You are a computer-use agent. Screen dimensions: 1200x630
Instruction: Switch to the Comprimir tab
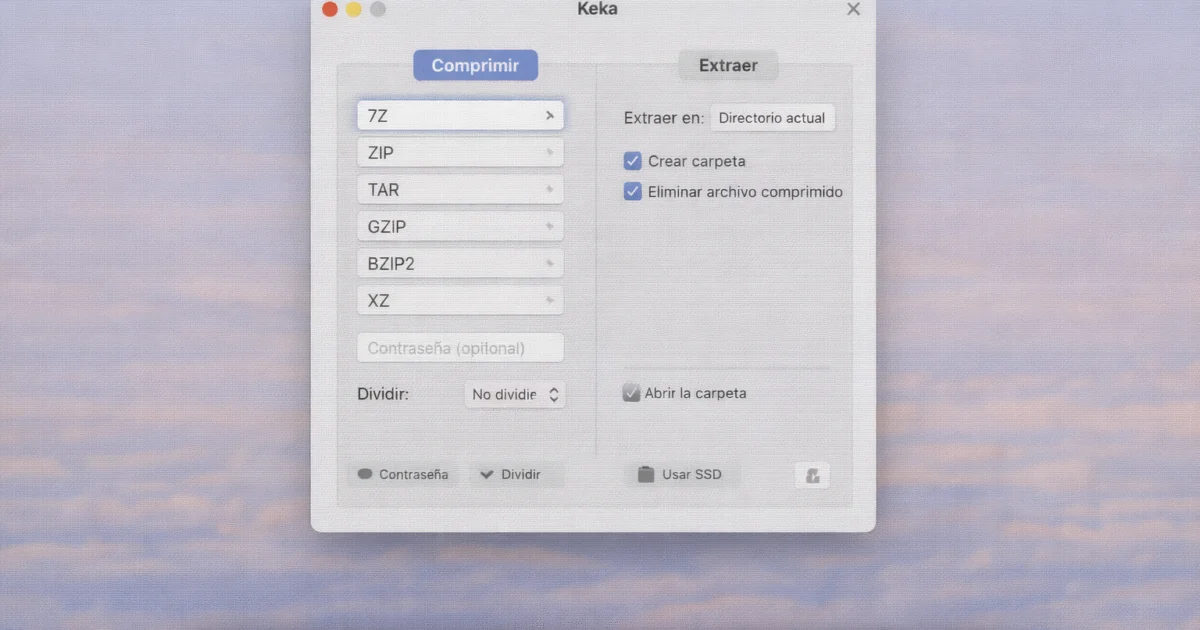[x=475, y=66]
